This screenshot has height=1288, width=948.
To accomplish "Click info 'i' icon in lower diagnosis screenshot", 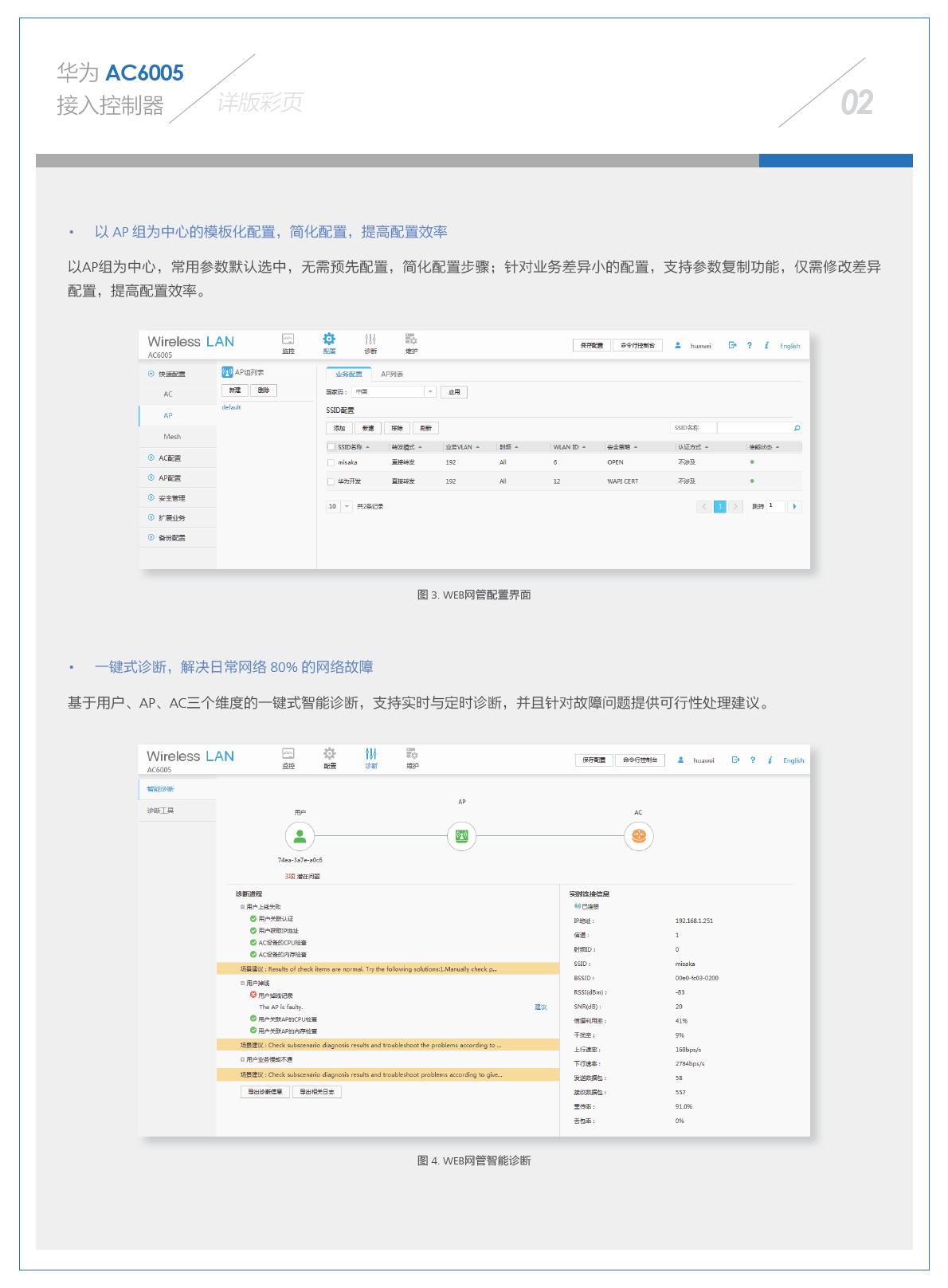I will point(770,760).
